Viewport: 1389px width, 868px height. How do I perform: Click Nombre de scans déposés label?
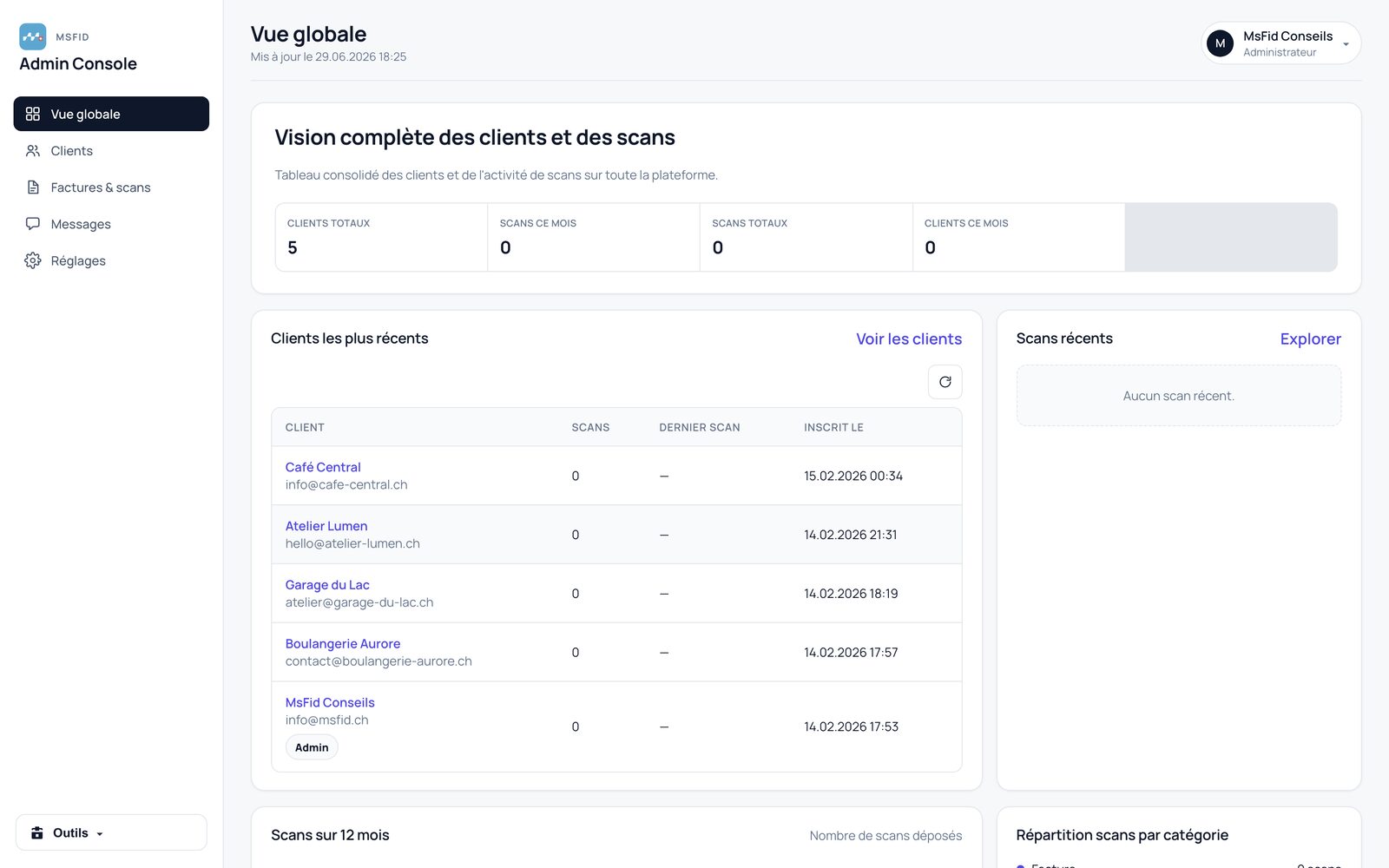click(885, 836)
